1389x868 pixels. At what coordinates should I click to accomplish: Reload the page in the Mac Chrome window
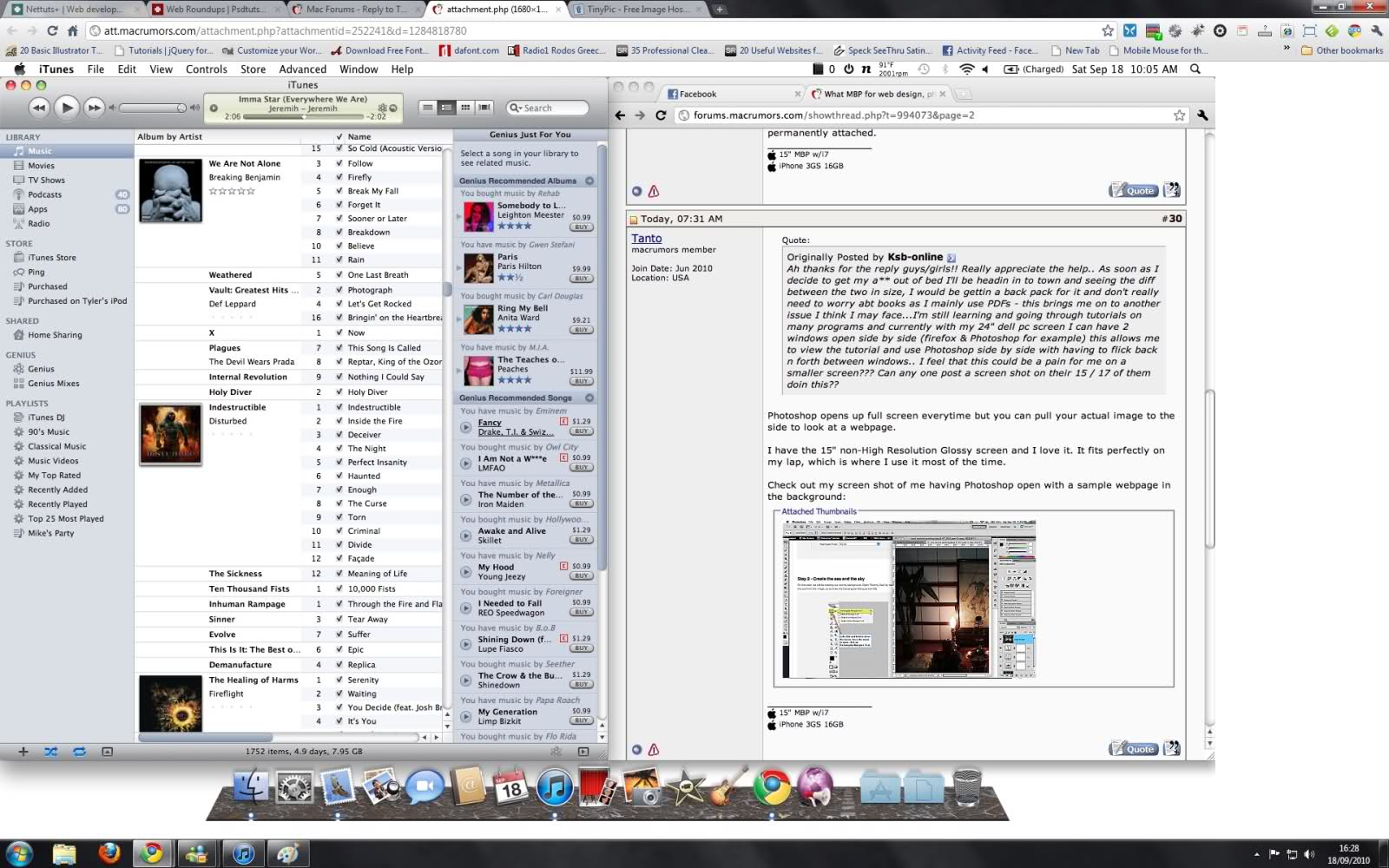pyautogui.click(x=661, y=115)
